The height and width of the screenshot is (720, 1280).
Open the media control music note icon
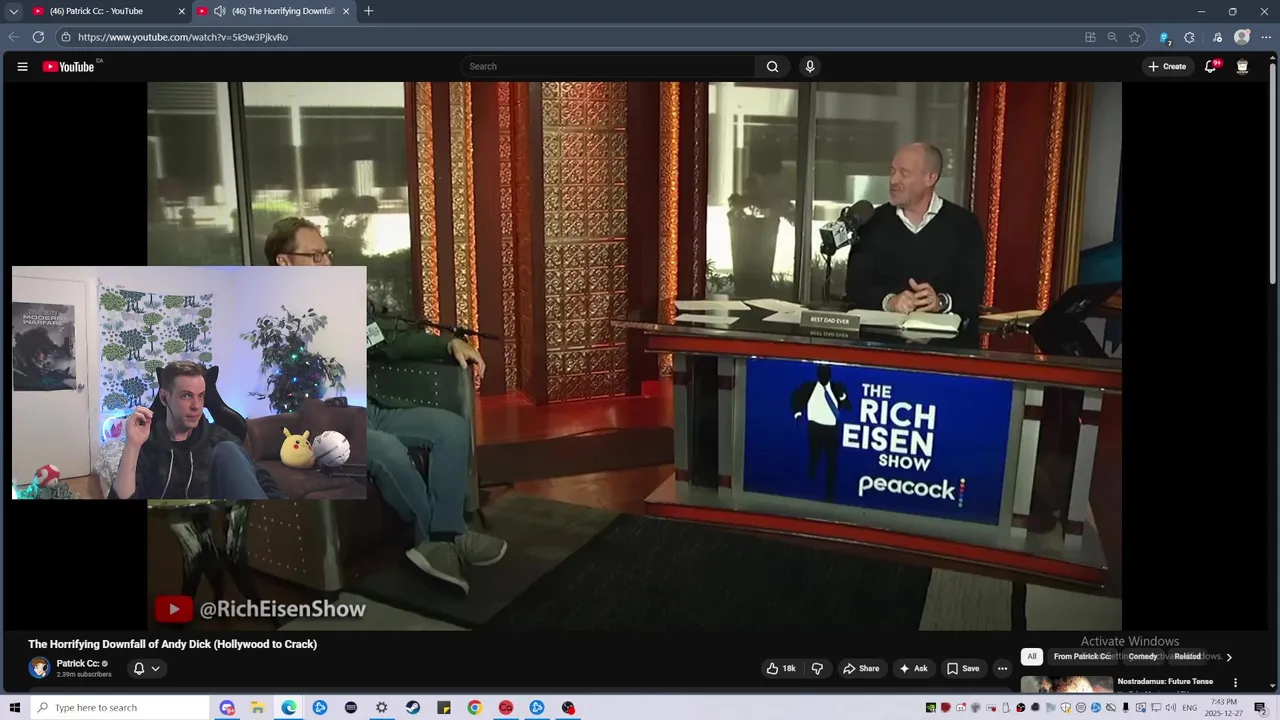pyautogui.click(x=1217, y=37)
